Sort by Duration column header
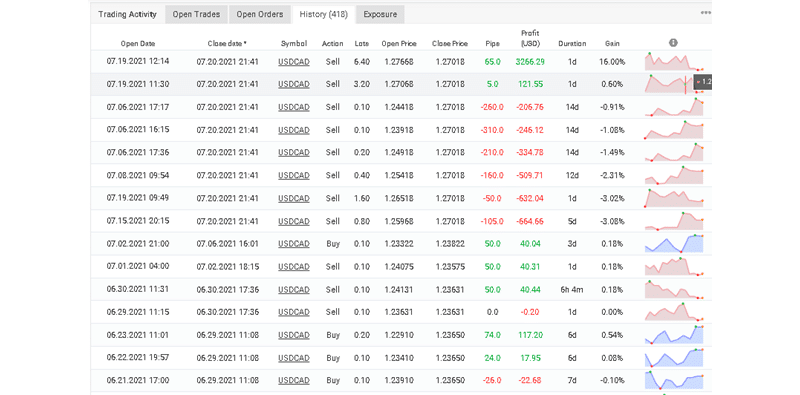 click(572, 44)
